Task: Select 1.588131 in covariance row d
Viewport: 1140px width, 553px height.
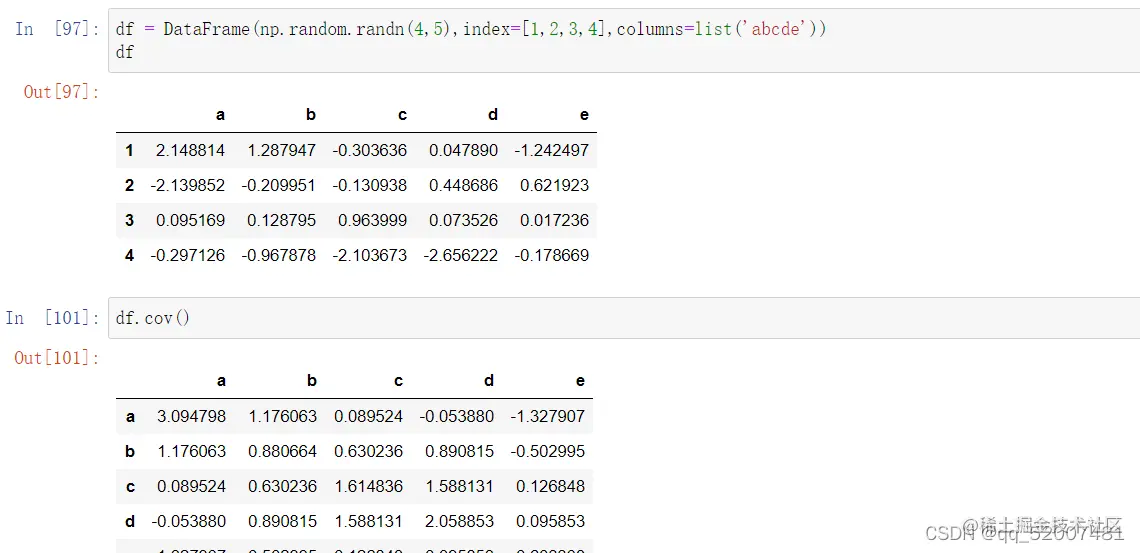Action: (369, 521)
